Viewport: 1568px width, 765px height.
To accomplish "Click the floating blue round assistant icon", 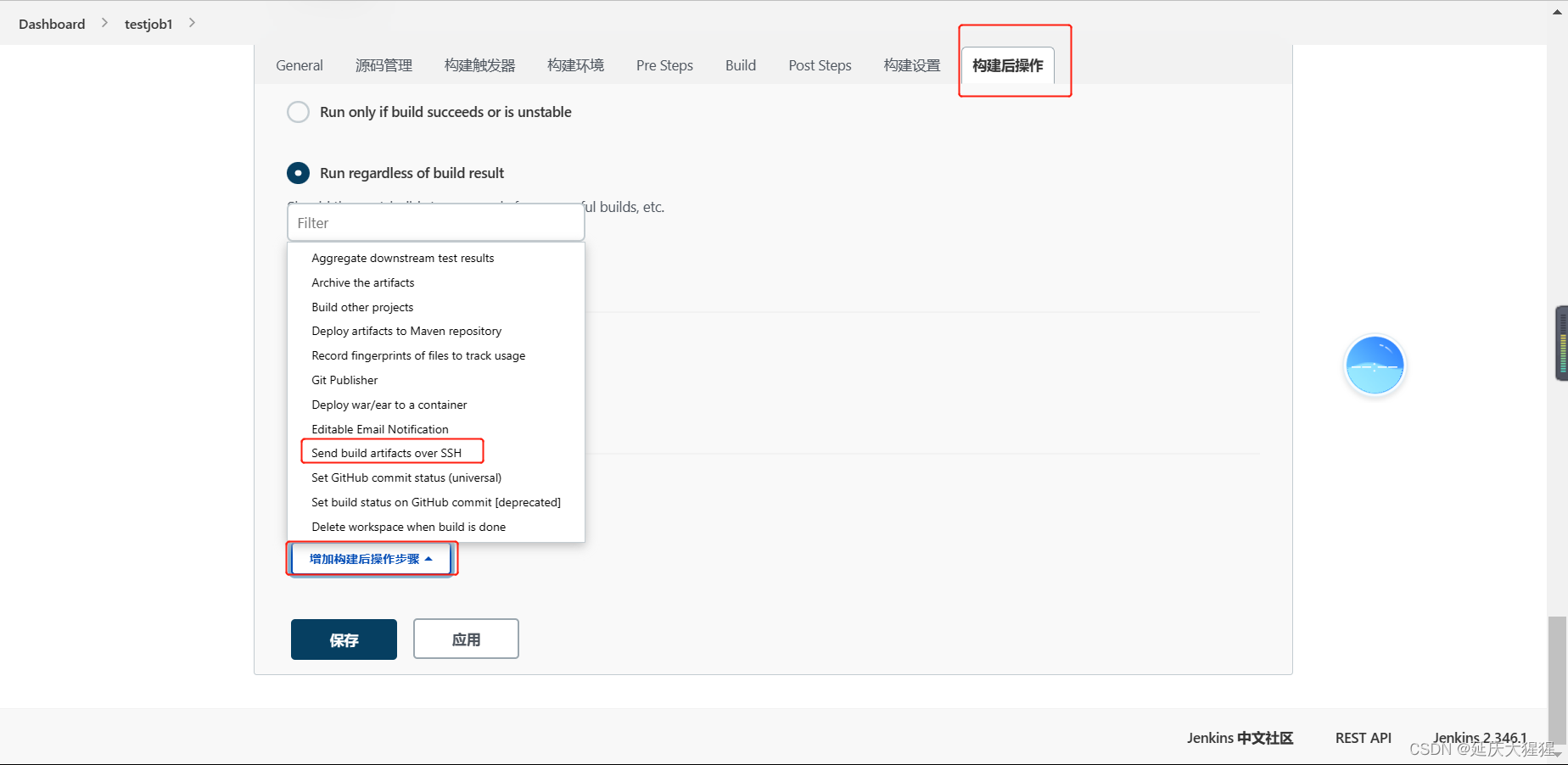I will [x=1375, y=366].
